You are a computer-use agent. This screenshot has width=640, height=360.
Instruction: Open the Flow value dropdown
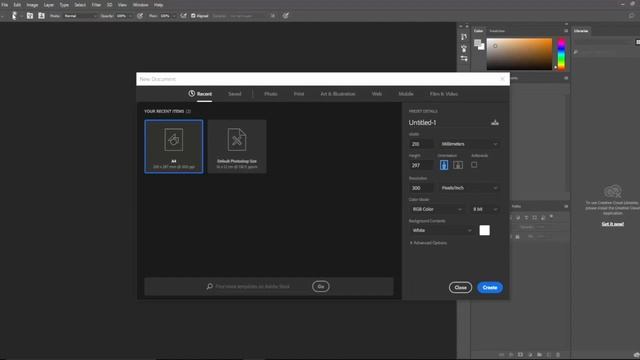tap(167, 16)
